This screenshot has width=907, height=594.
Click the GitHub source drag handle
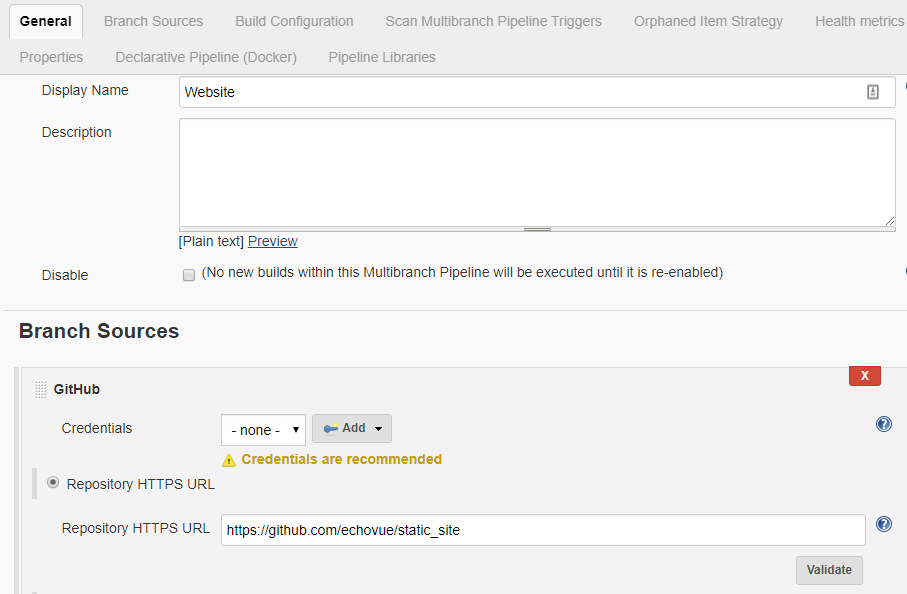(x=40, y=389)
